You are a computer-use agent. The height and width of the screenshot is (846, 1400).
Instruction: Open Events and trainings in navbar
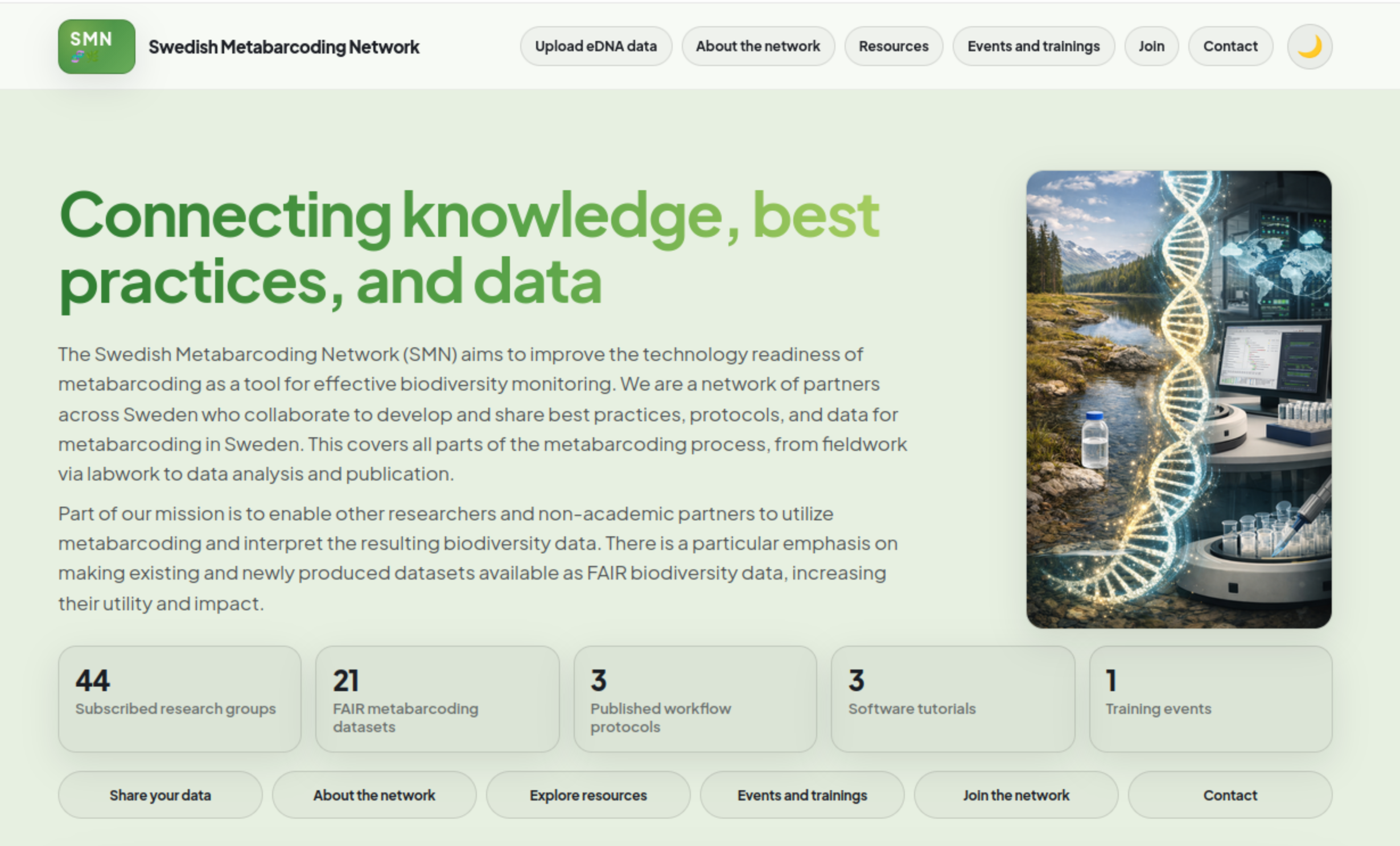[x=1033, y=47]
